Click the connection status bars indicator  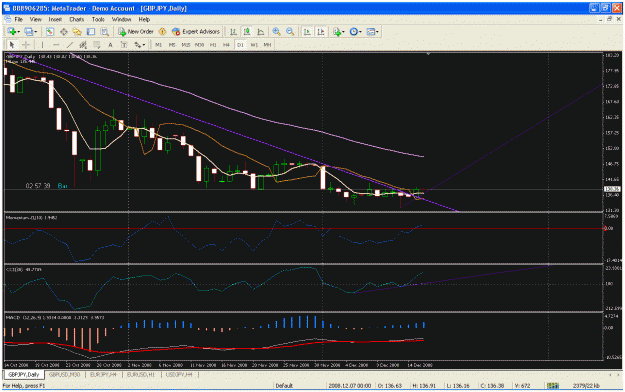pyautogui.click(x=552, y=386)
